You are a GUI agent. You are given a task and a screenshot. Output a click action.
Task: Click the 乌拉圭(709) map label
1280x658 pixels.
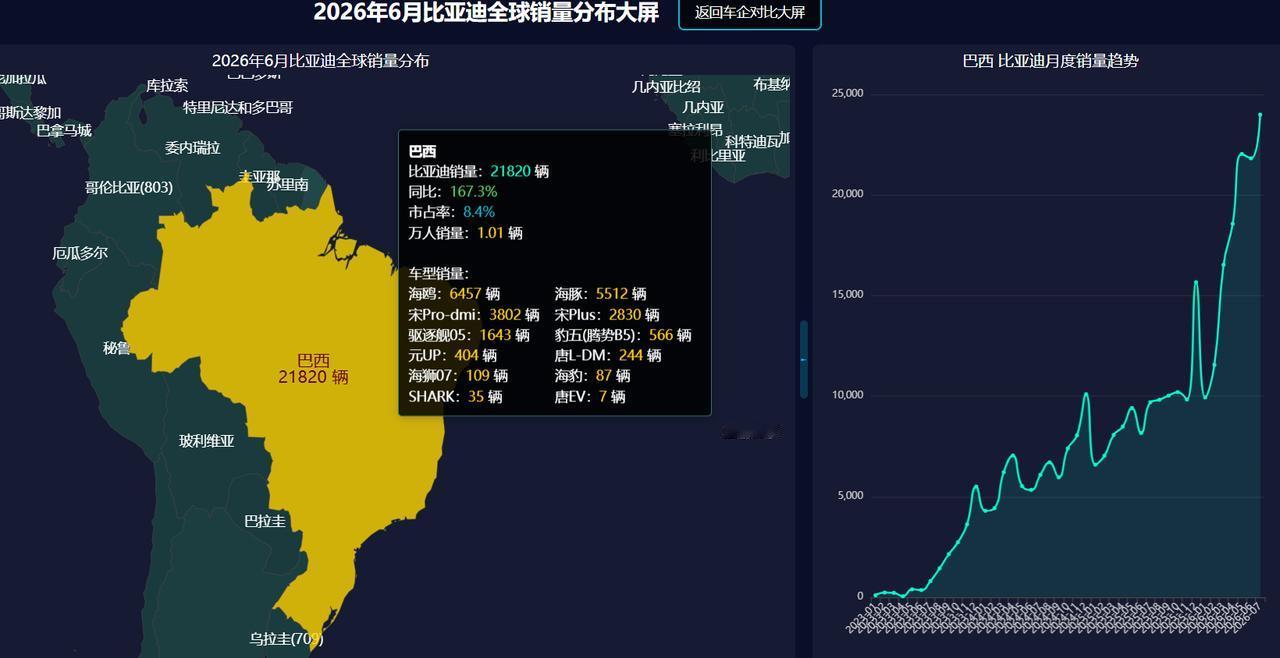tap(287, 638)
